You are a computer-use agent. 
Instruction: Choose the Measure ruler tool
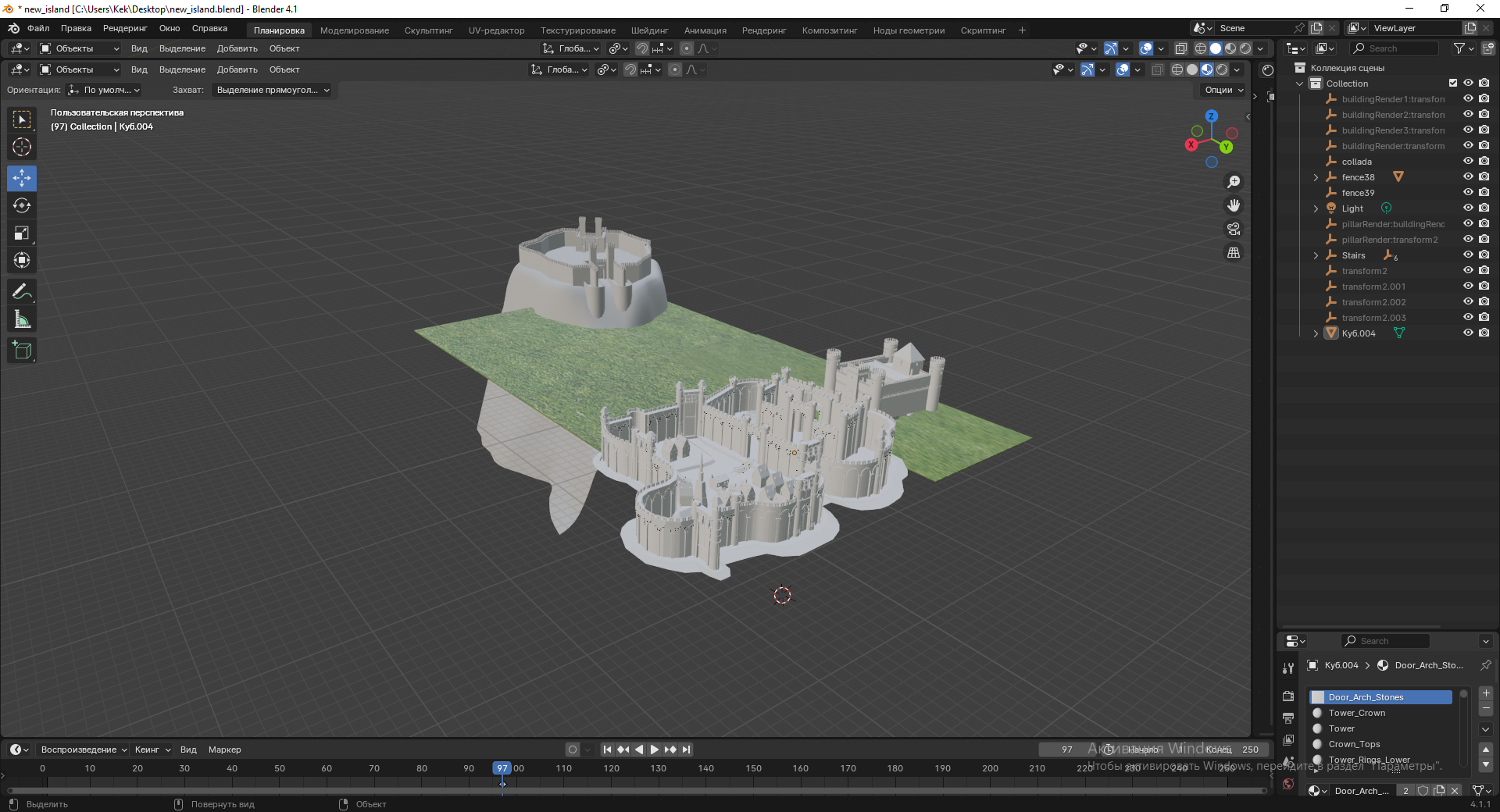coord(22,319)
